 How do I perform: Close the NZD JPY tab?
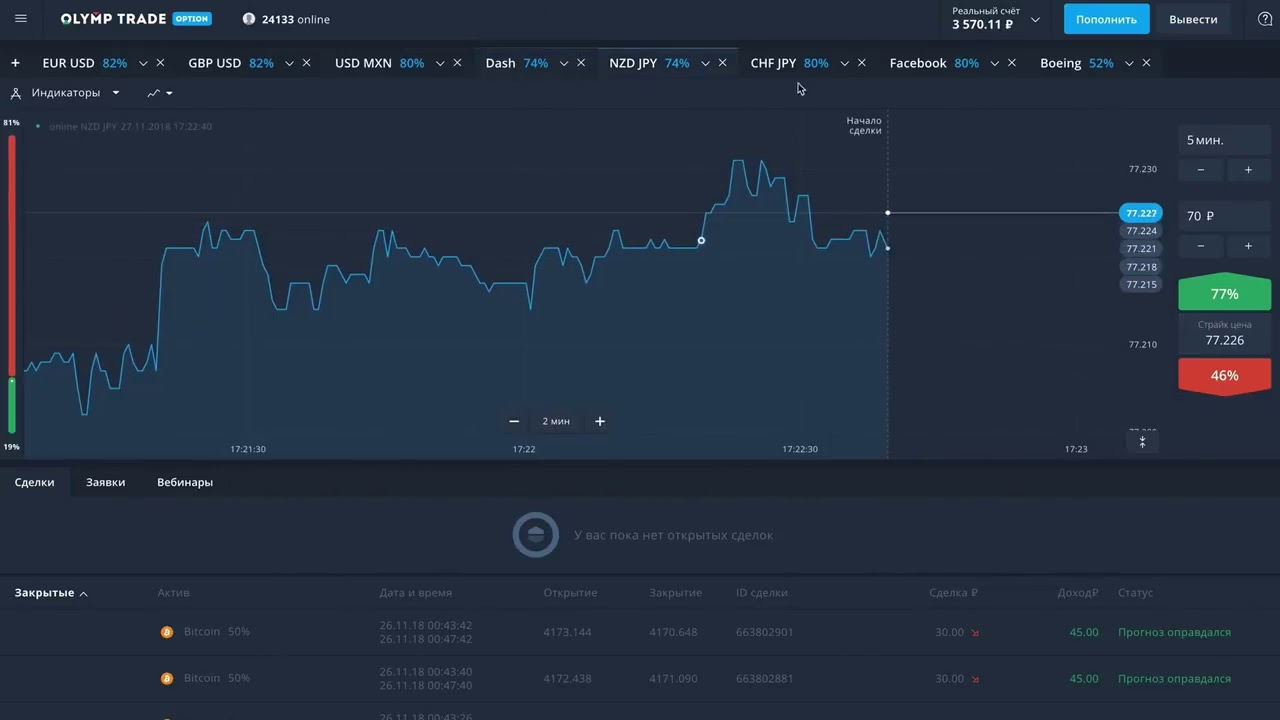(722, 63)
